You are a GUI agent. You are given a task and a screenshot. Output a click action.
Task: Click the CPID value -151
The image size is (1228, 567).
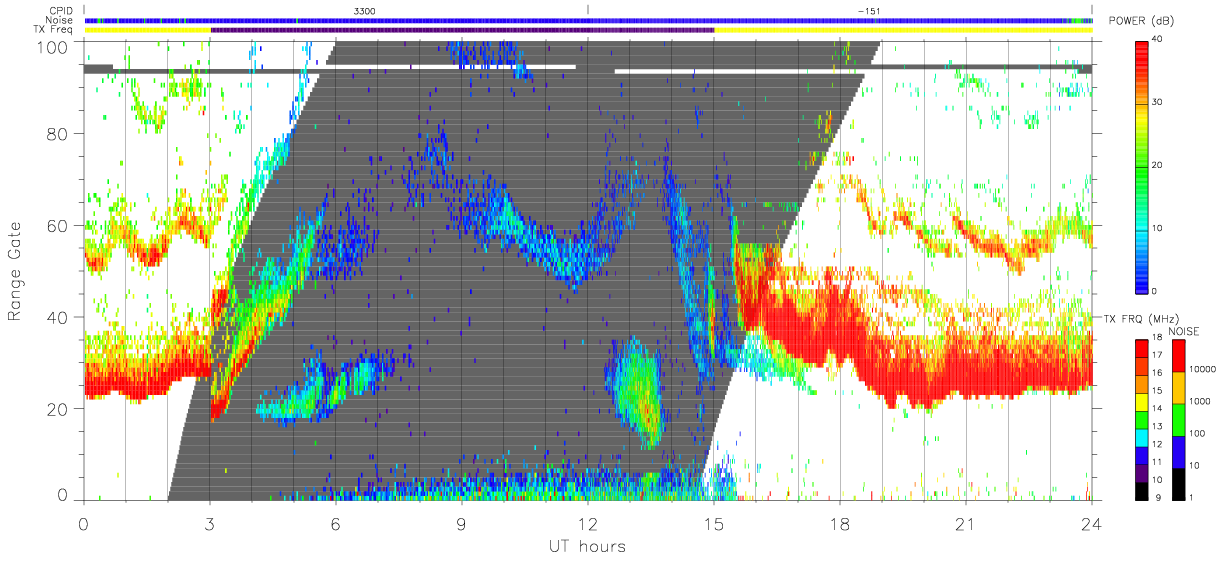868,10
